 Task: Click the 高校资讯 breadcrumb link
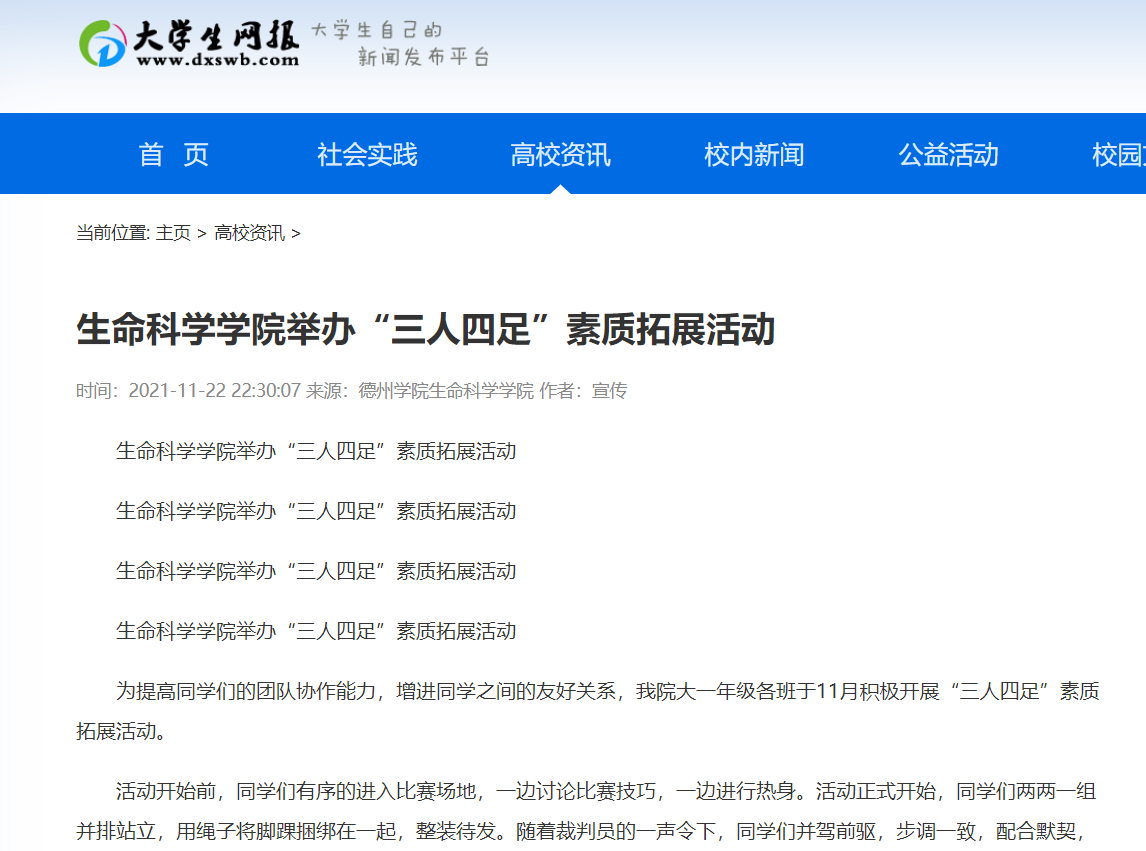coord(249,233)
